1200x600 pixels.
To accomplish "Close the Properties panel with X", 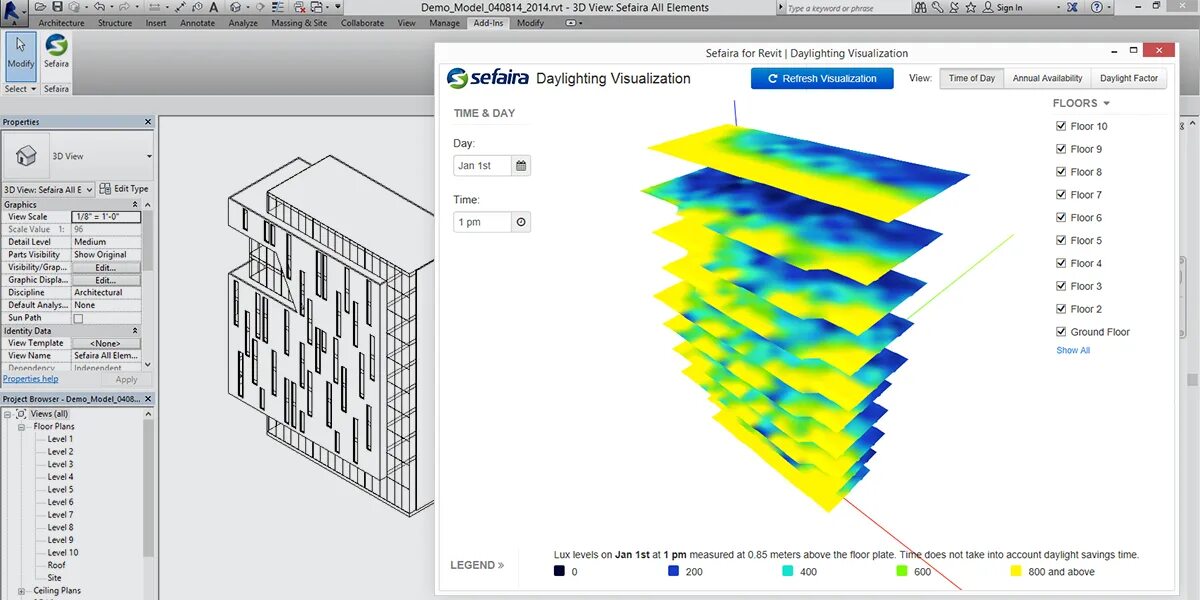I will (x=148, y=122).
